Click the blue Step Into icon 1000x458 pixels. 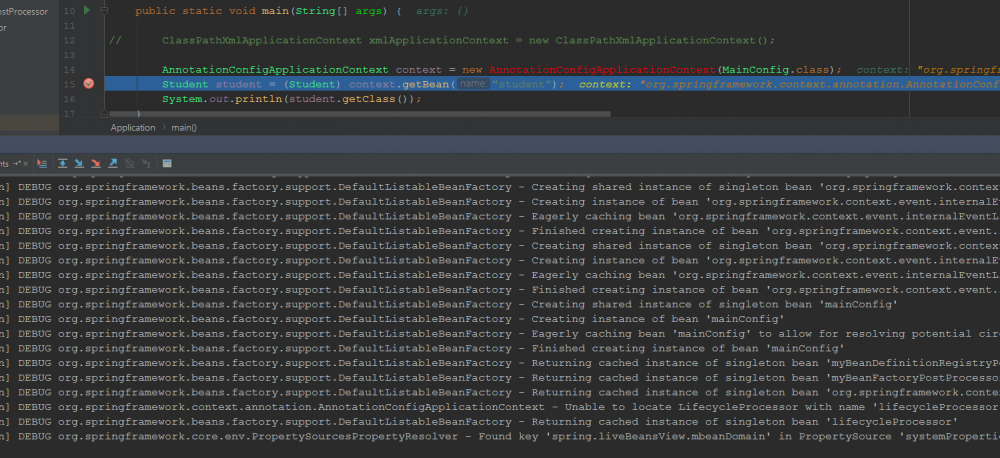(x=79, y=164)
